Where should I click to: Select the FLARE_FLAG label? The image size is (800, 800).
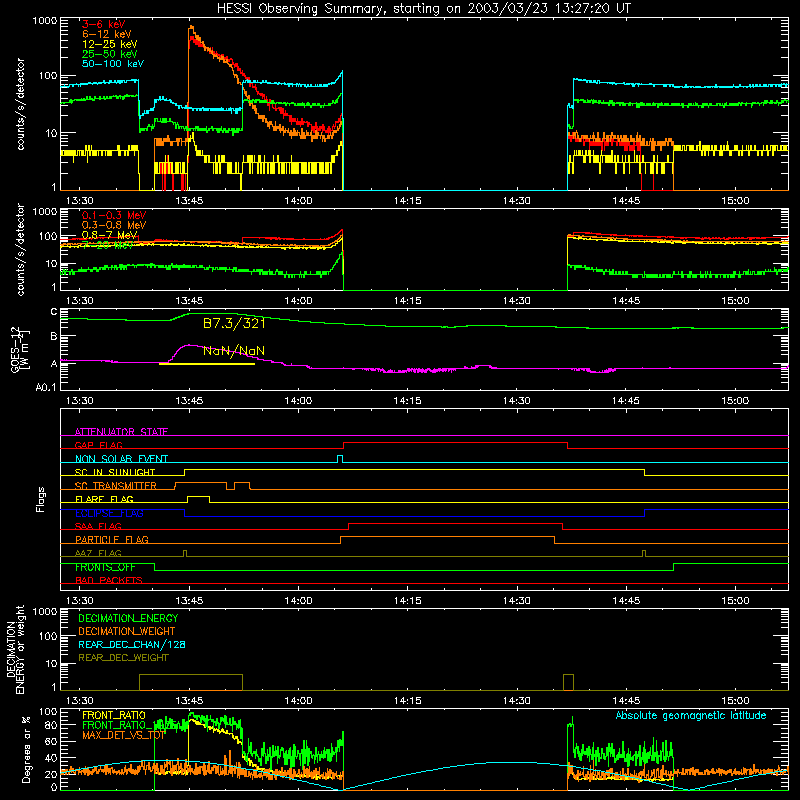(104, 499)
